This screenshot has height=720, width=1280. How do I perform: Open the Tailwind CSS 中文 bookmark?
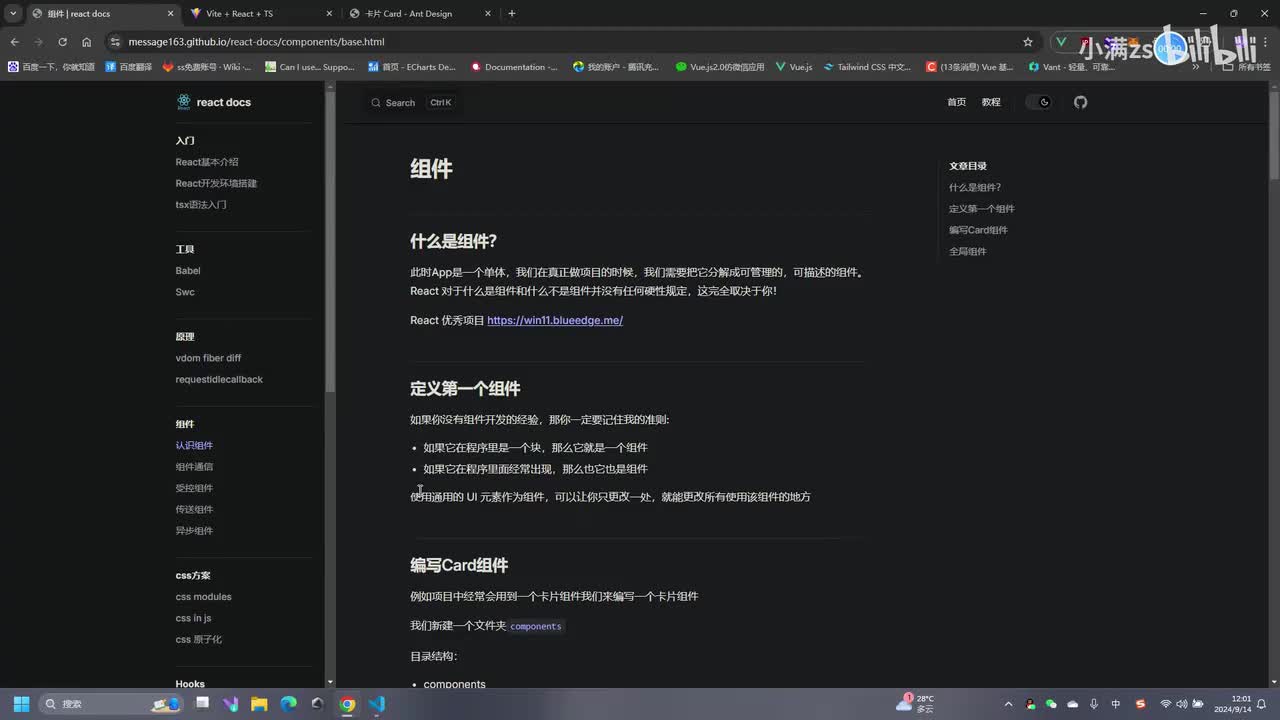tap(867, 67)
